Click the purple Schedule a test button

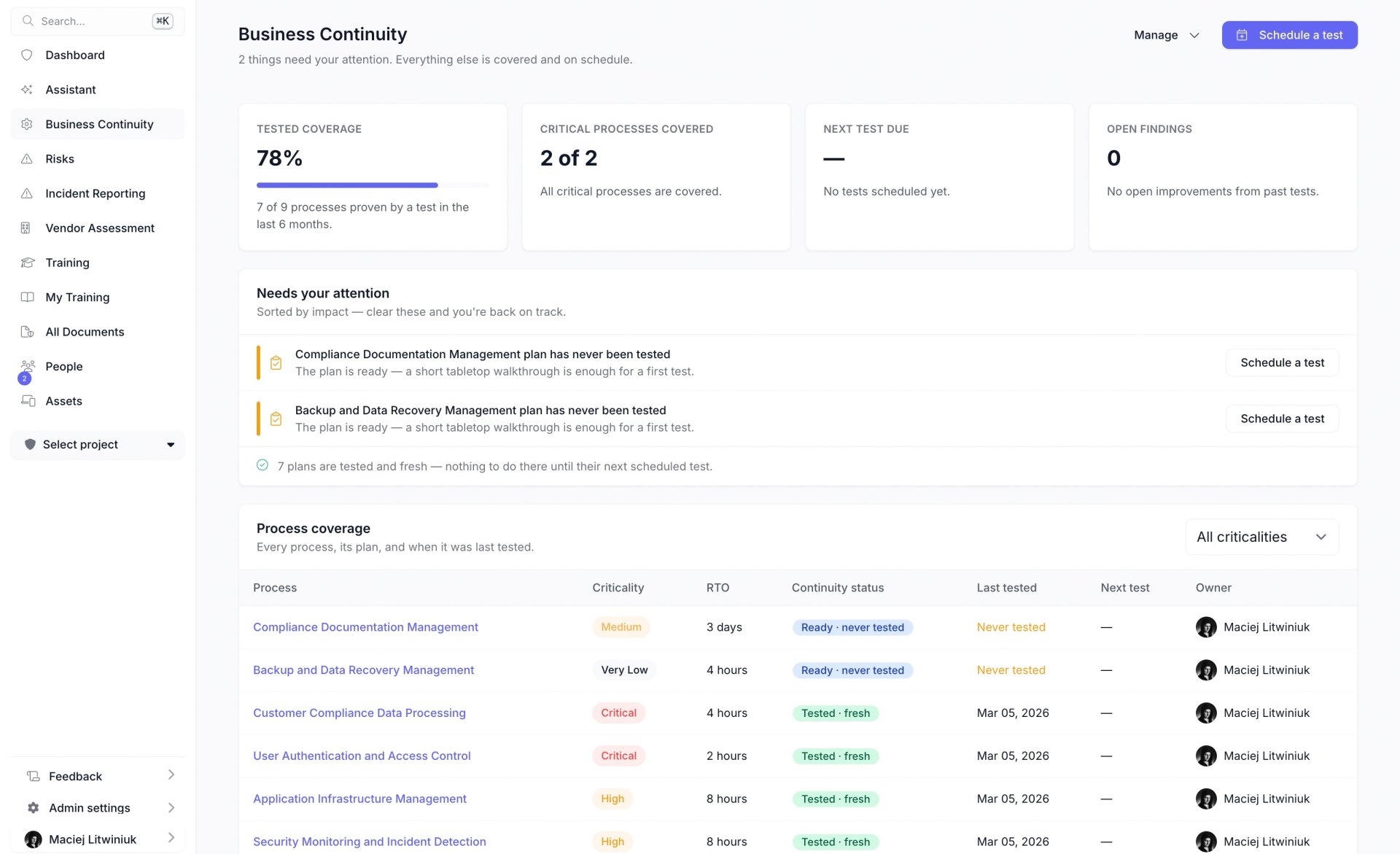(1289, 35)
